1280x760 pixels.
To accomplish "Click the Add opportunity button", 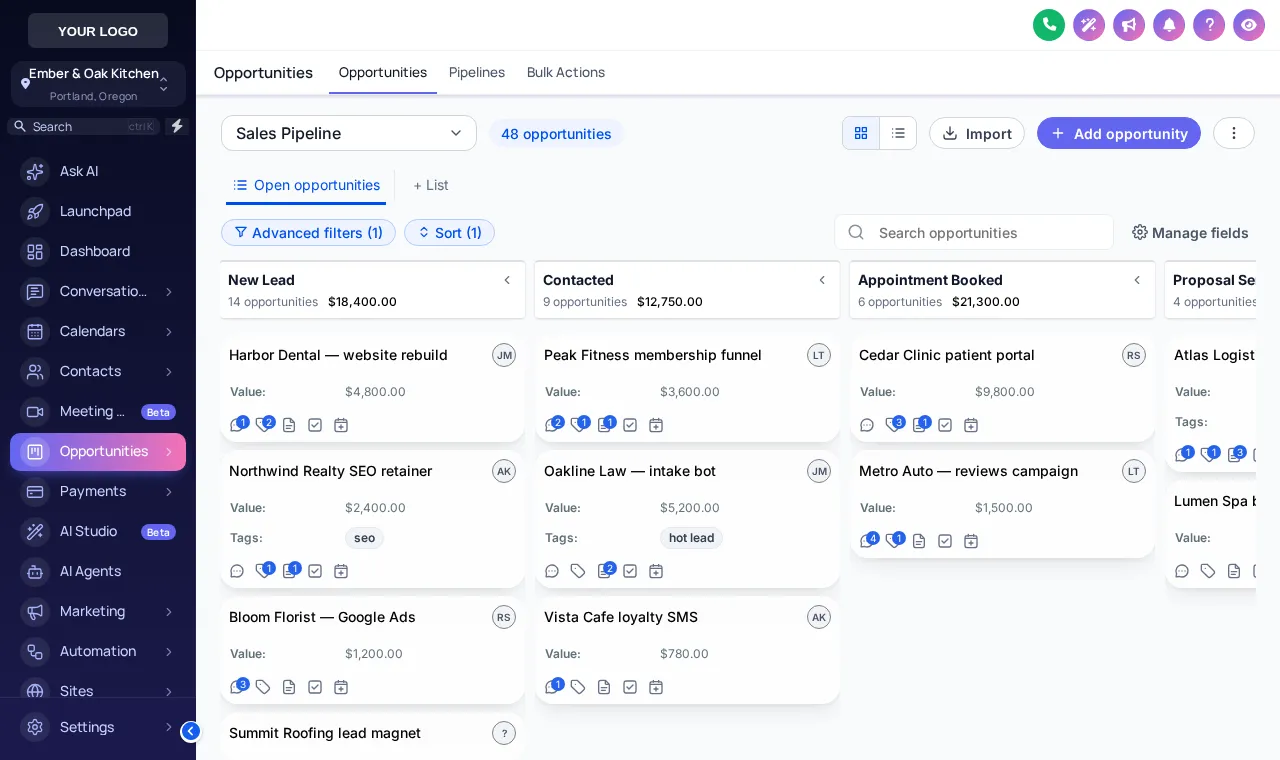I will pos(1119,133).
